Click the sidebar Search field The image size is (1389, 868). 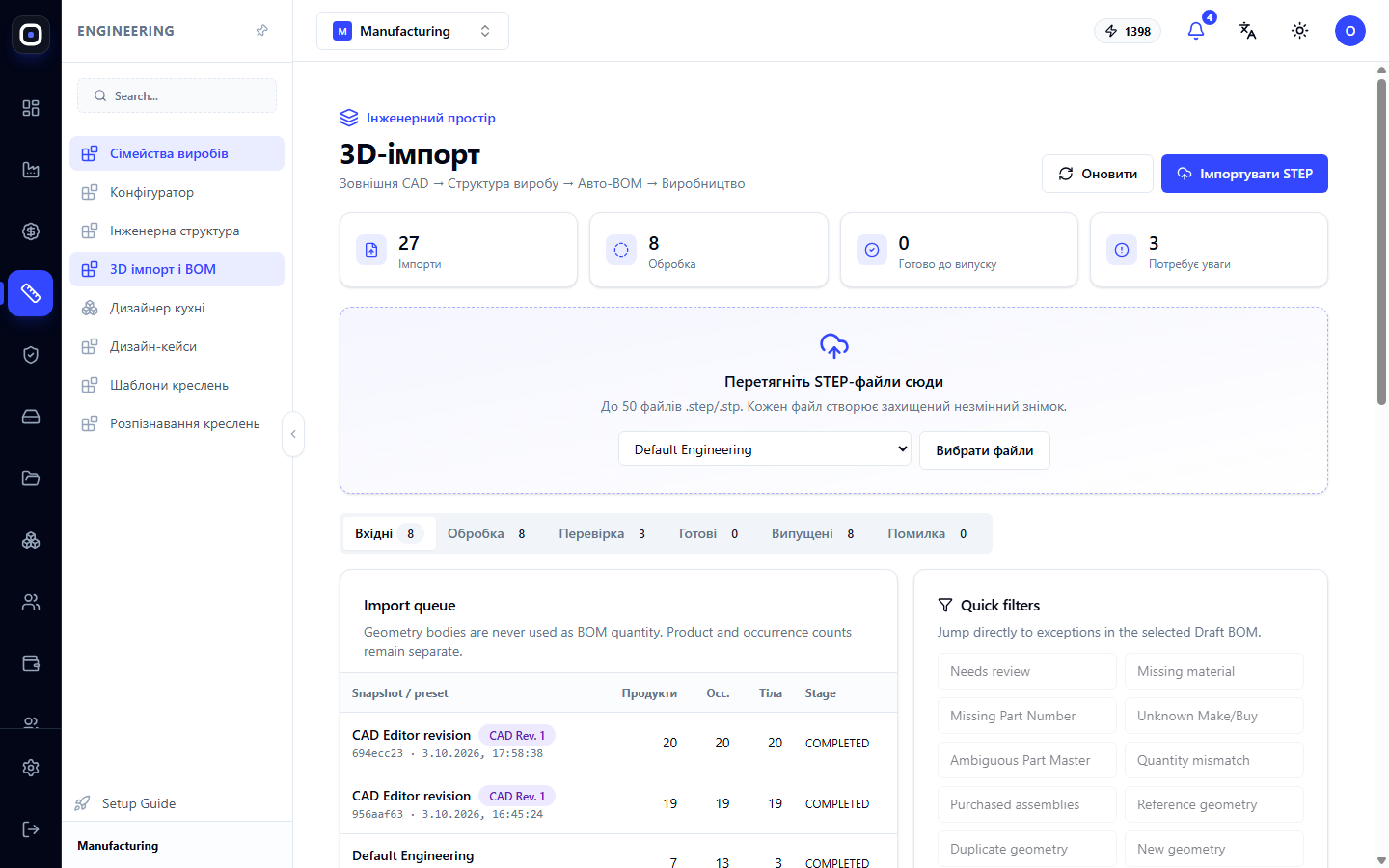click(177, 95)
